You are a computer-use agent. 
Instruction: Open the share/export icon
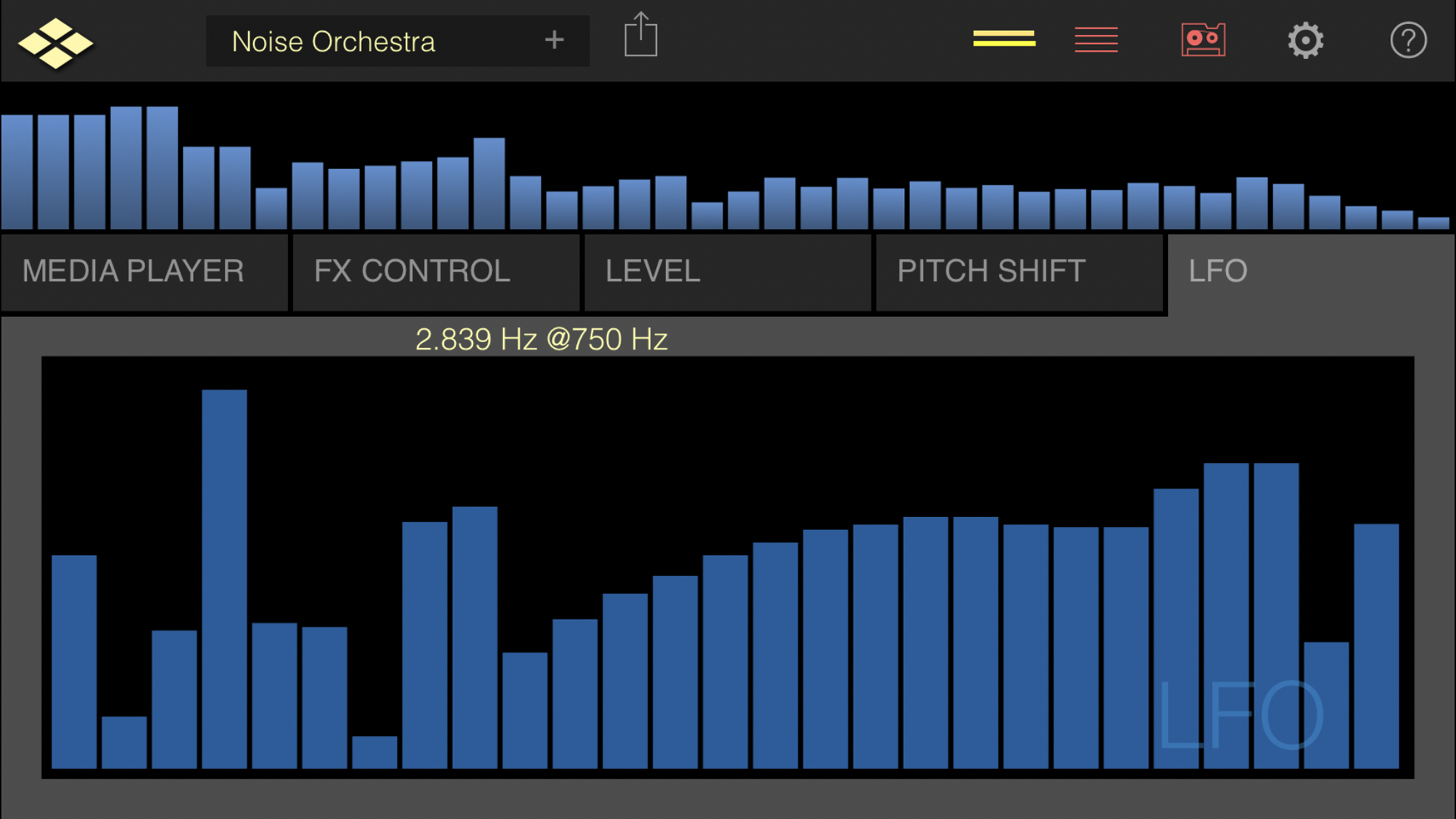point(640,35)
